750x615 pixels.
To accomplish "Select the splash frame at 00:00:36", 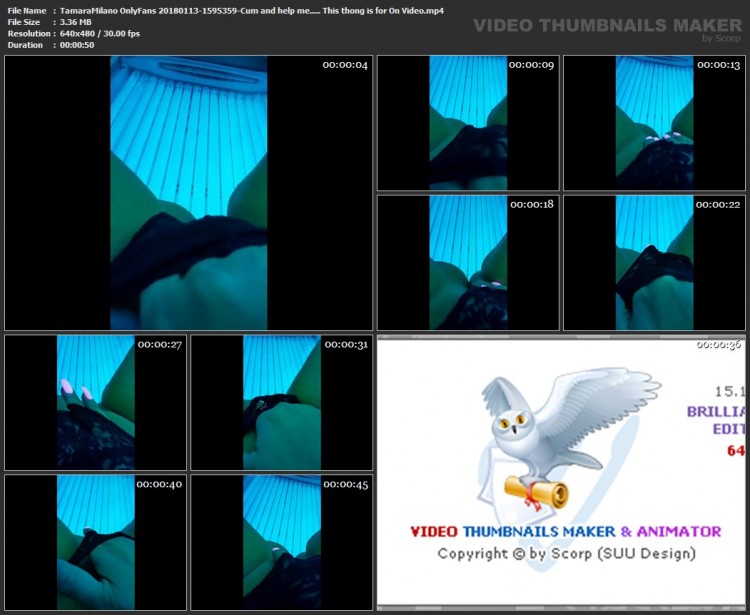I will [560, 471].
